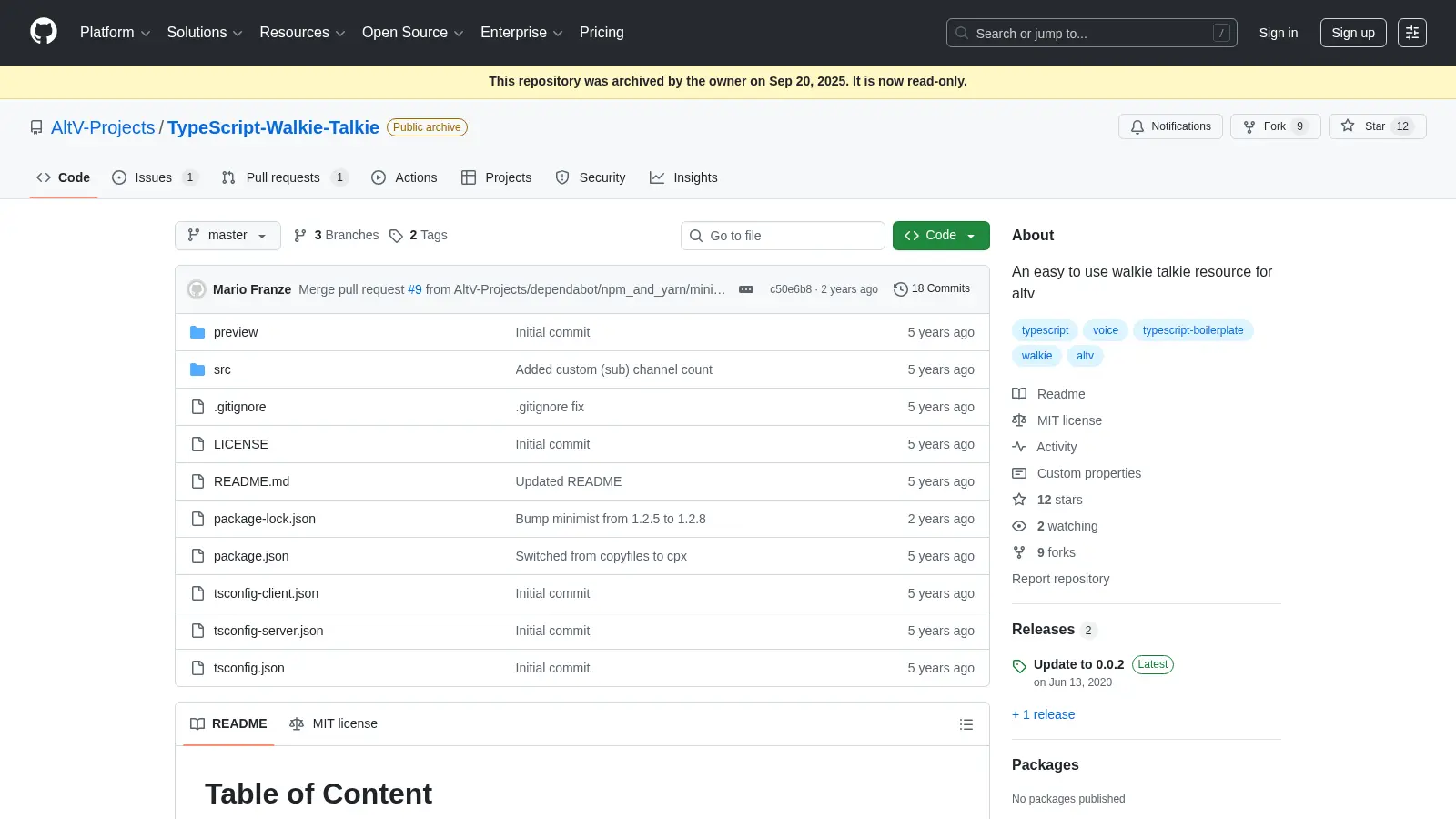Switch to MIT license tab
The width and height of the screenshot is (1456, 819).
(333, 723)
